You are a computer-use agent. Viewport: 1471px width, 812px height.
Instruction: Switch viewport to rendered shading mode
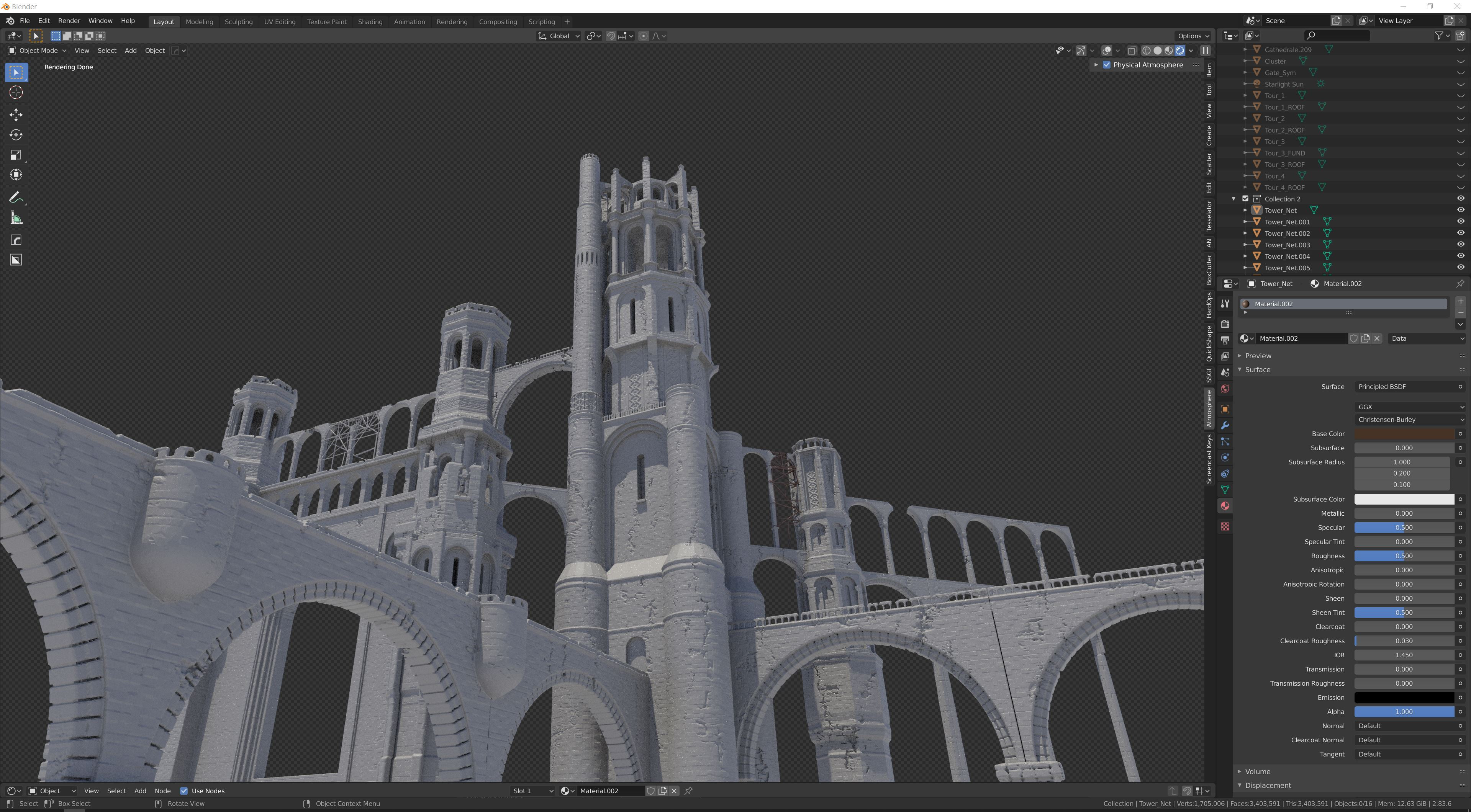coord(1180,51)
